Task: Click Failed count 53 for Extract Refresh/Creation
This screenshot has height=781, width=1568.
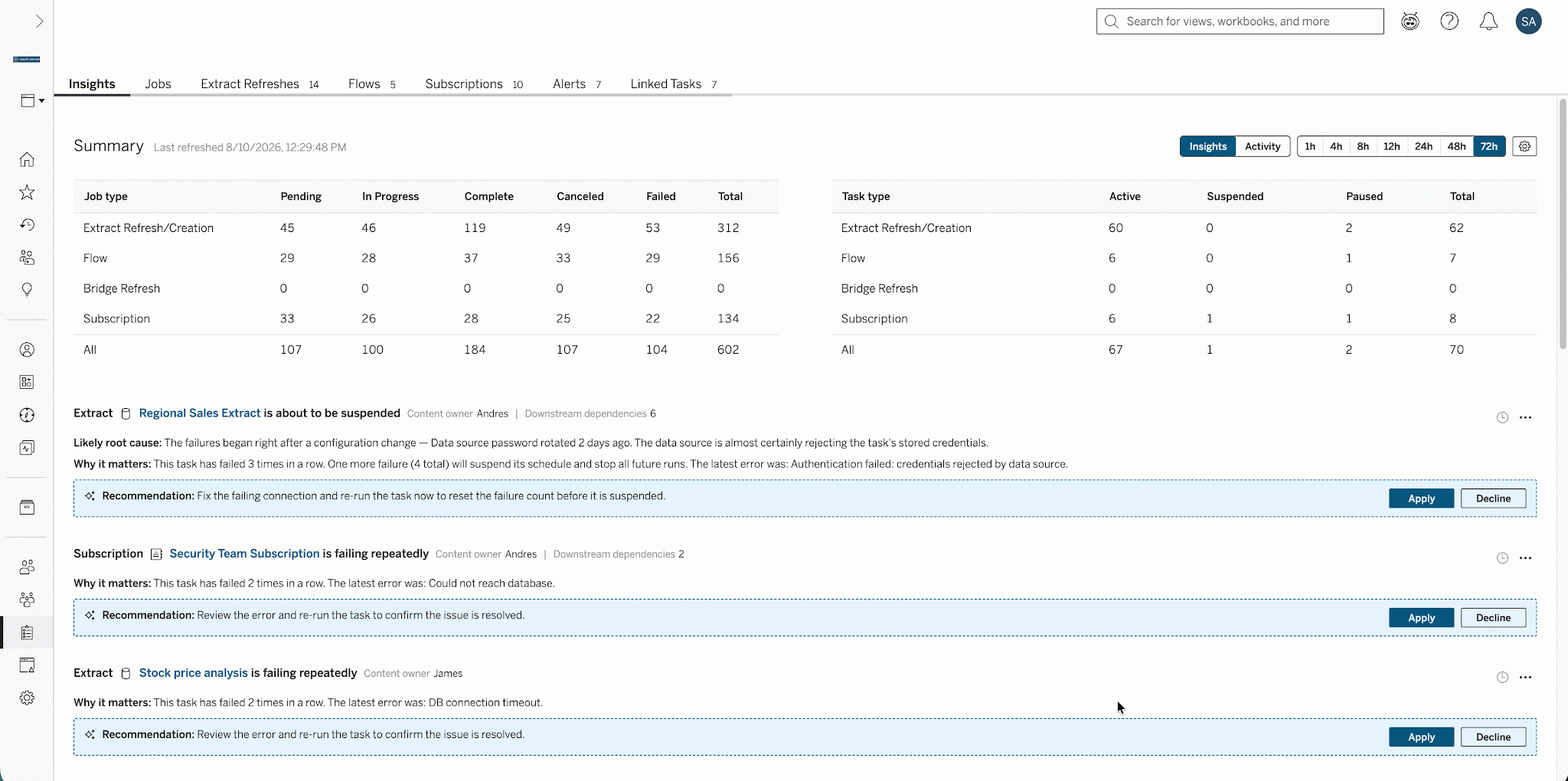Action: coord(652,228)
